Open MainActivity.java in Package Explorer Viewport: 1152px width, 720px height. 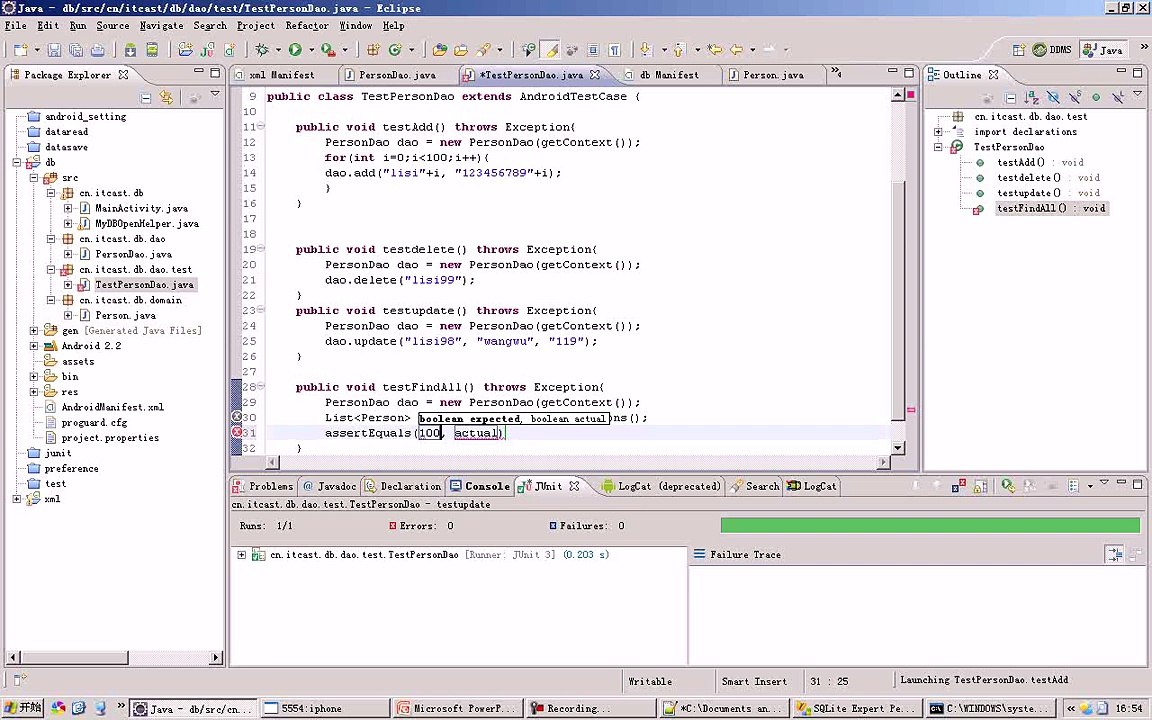(141, 209)
